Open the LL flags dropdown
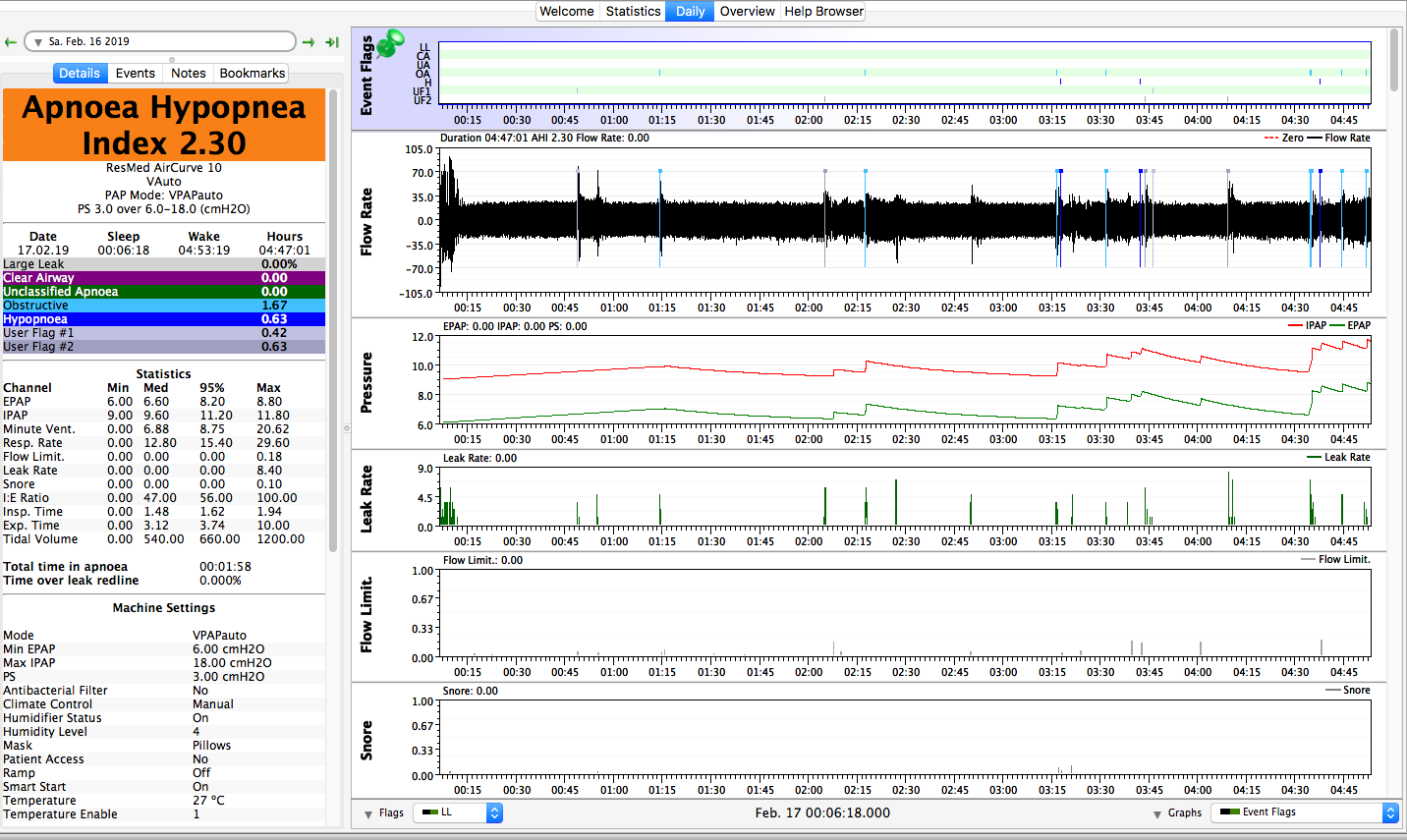The image size is (1407, 840). [458, 812]
